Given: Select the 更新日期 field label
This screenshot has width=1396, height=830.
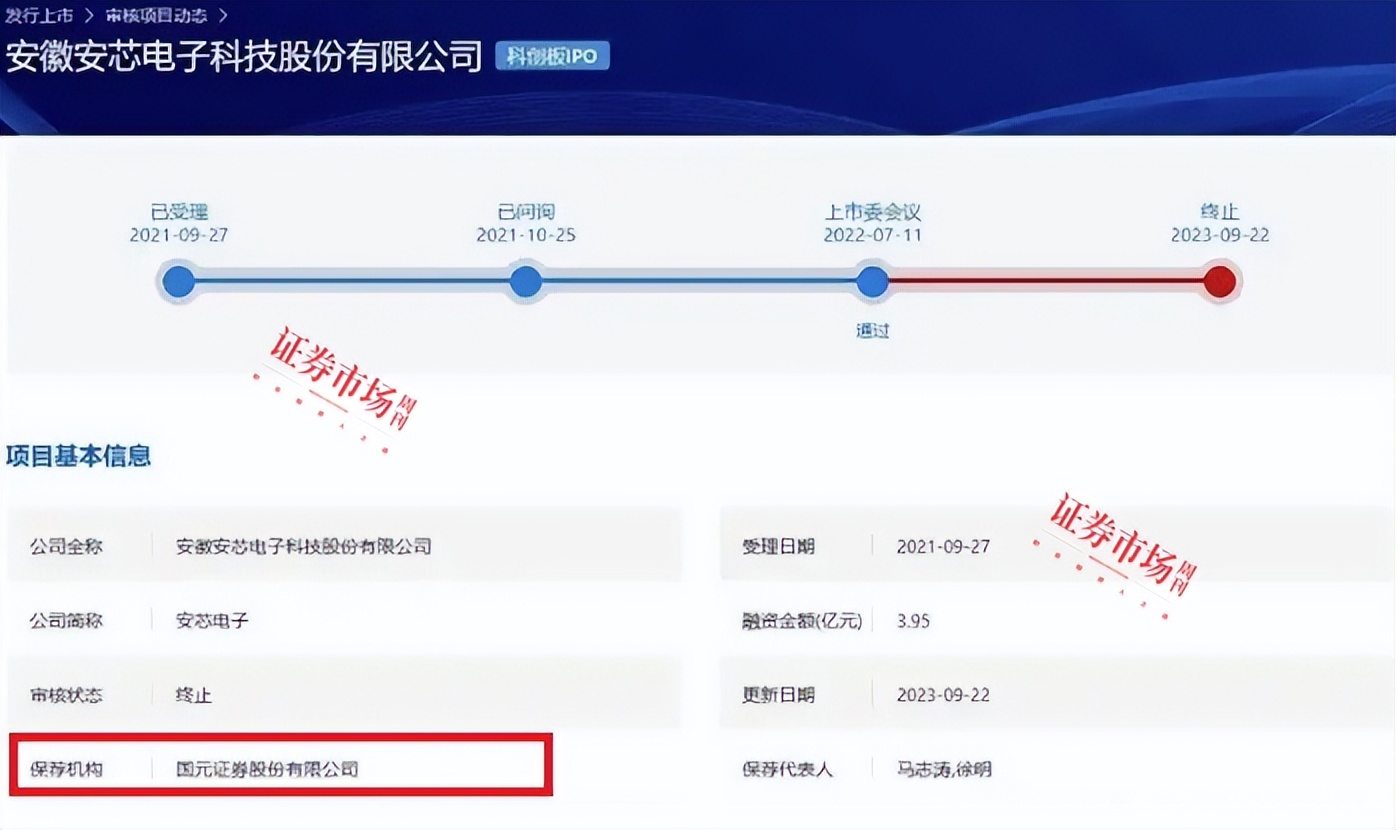Looking at the screenshot, I should 778,695.
